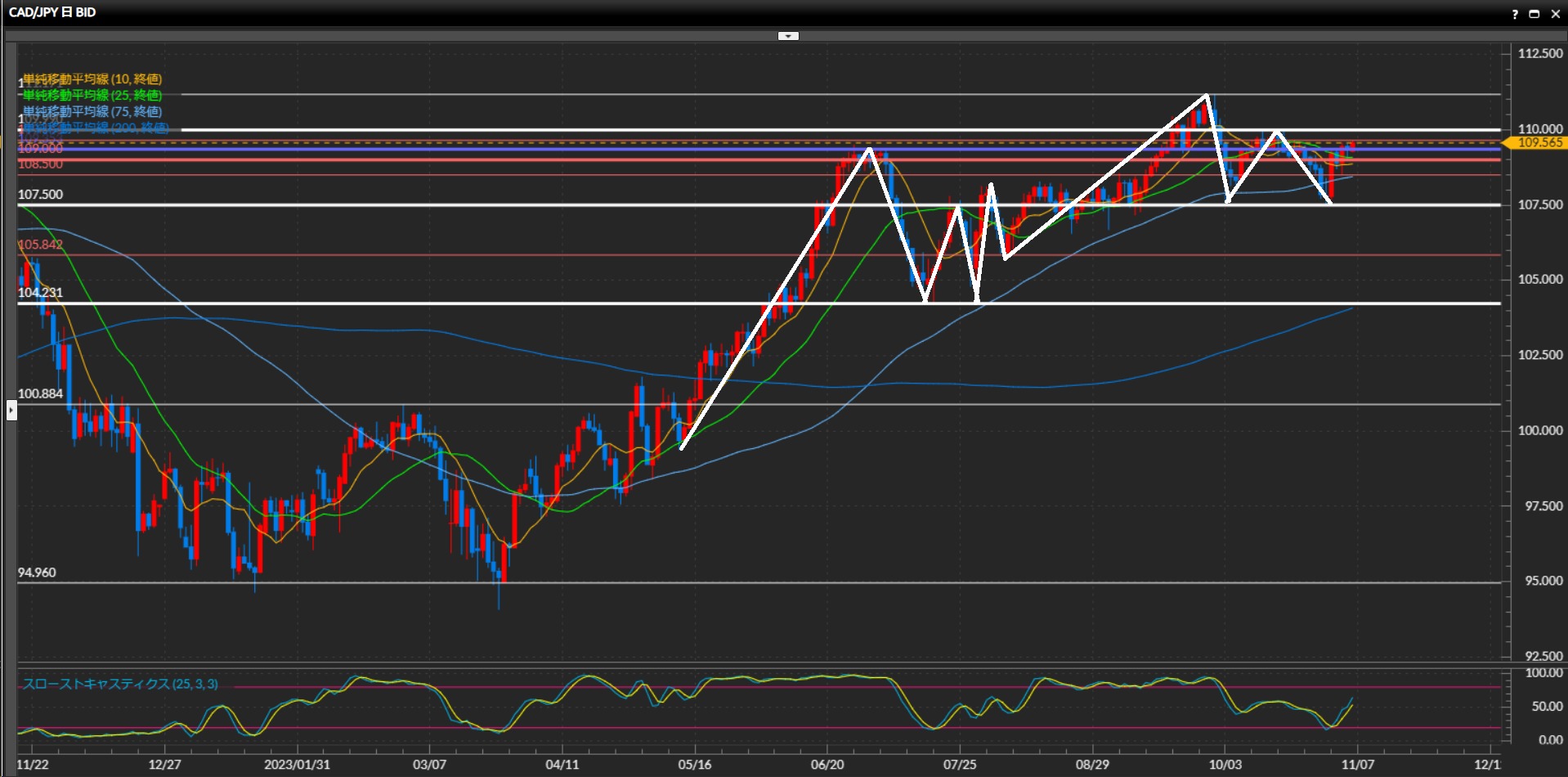Image resolution: width=1568 pixels, height=777 pixels.
Task: Click the 11/07 date on time axis
Action: 1357,765
